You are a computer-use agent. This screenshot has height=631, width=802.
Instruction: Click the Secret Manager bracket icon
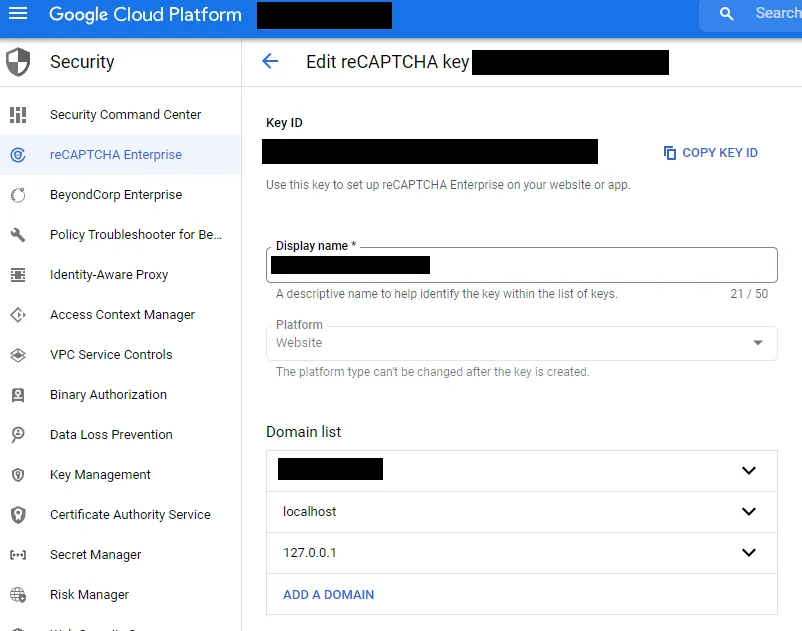pos(18,555)
